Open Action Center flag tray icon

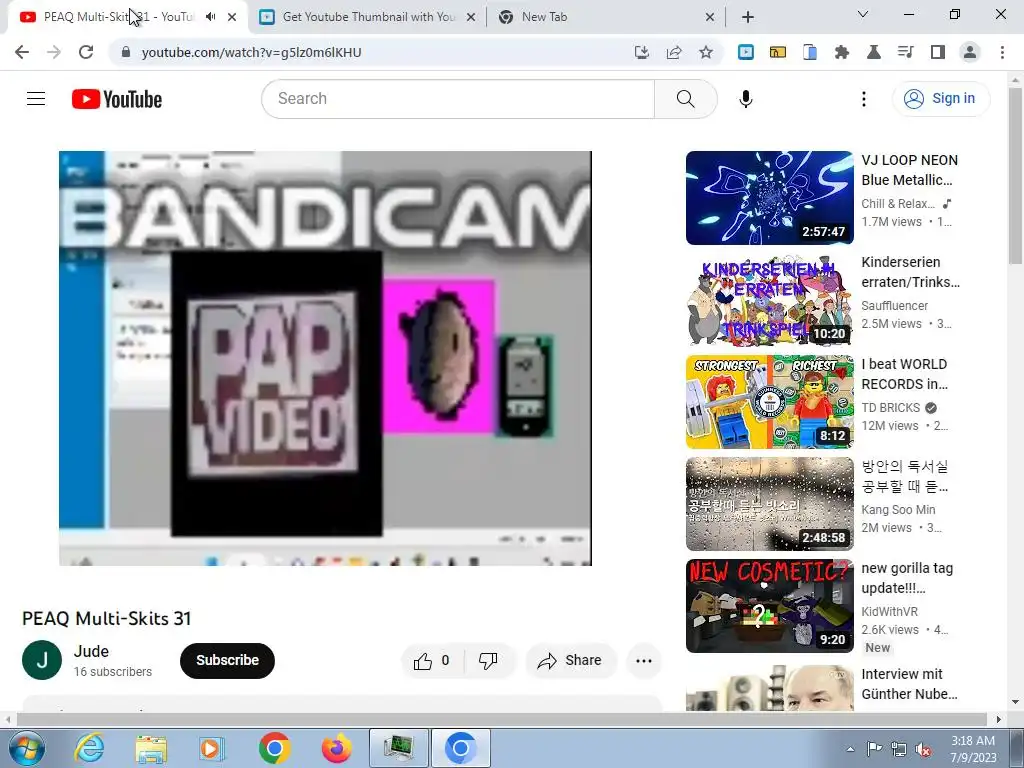point(874,749)
